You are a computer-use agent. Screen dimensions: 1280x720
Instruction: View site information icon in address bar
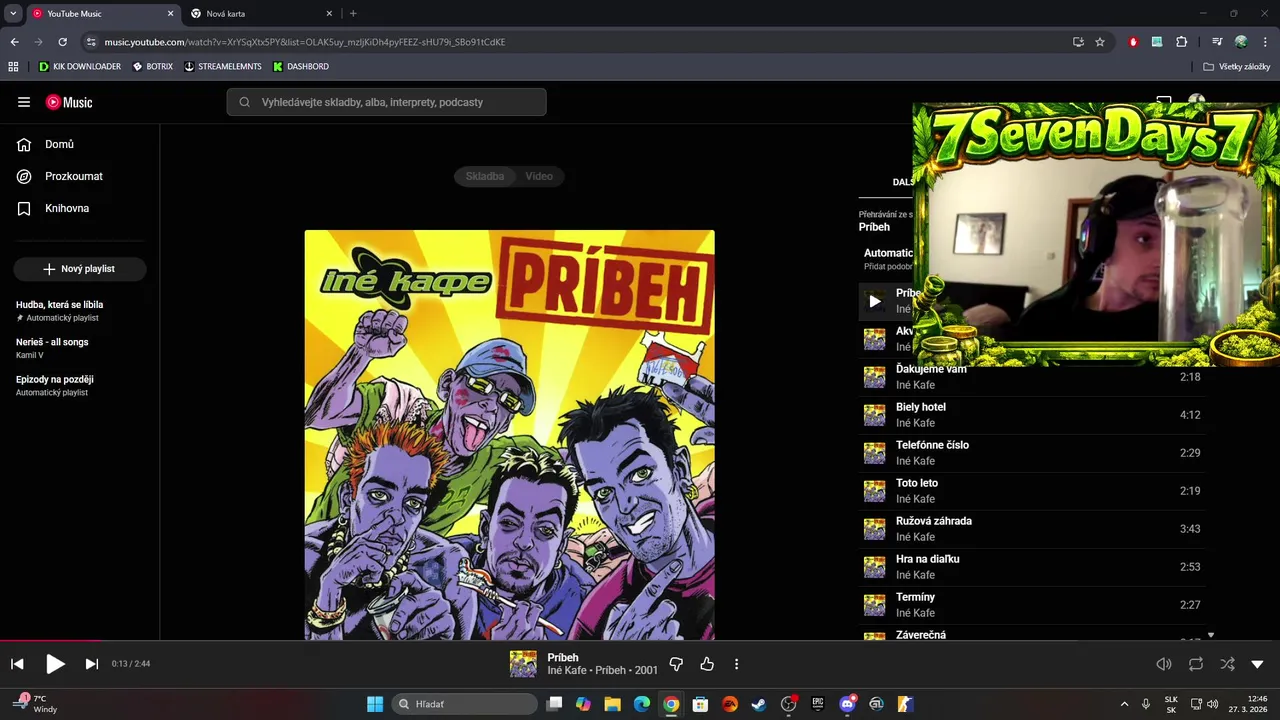pyautogui.click(x=91, y=42)
